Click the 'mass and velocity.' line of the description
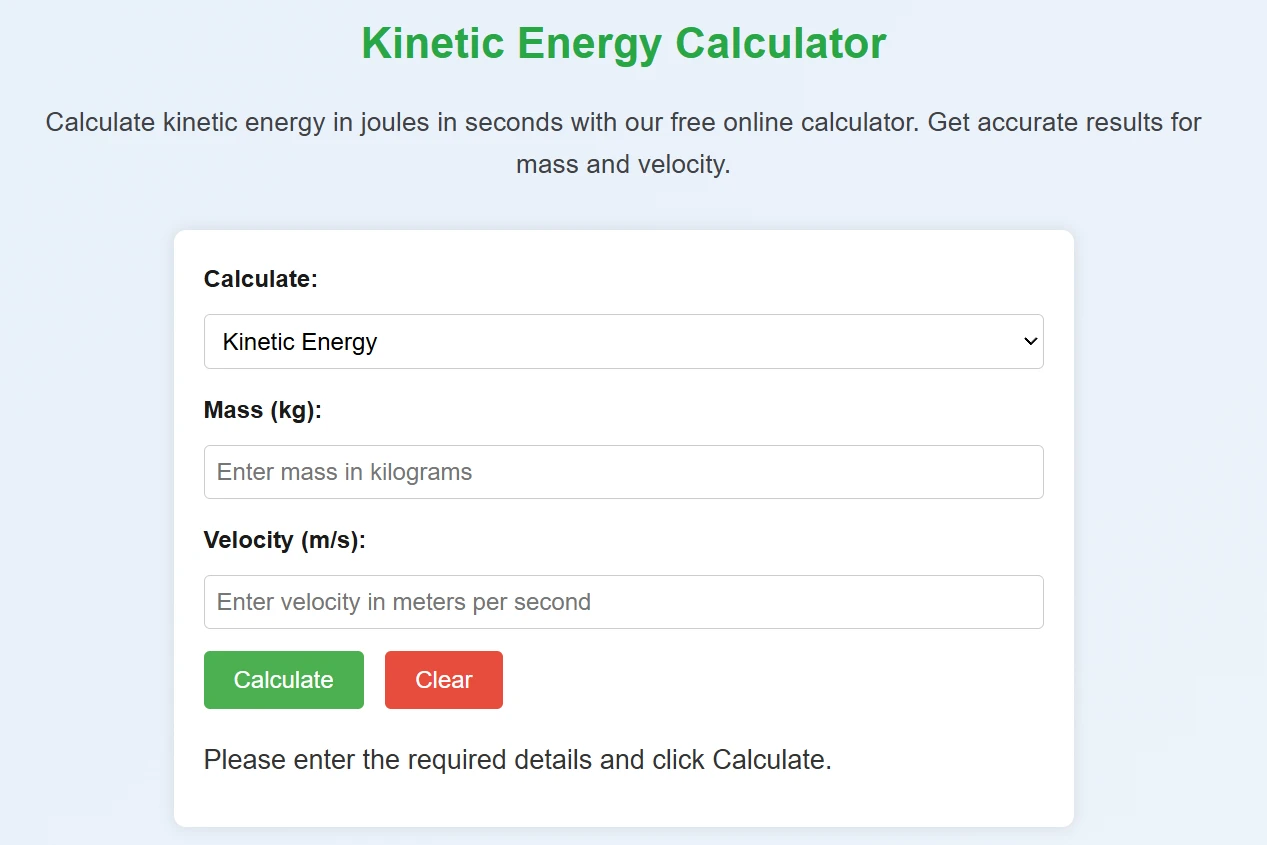1267x845 pixels. tap(624, 164)
